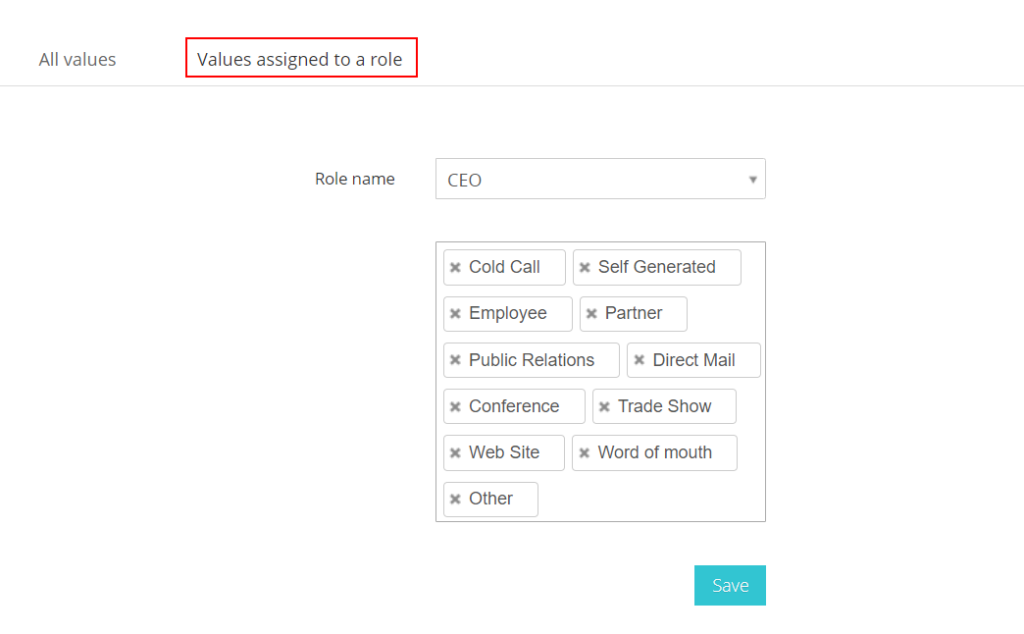Remove the Trade Show tag
This screenshot has height=634, width=1024.
(x=604, y=407)
